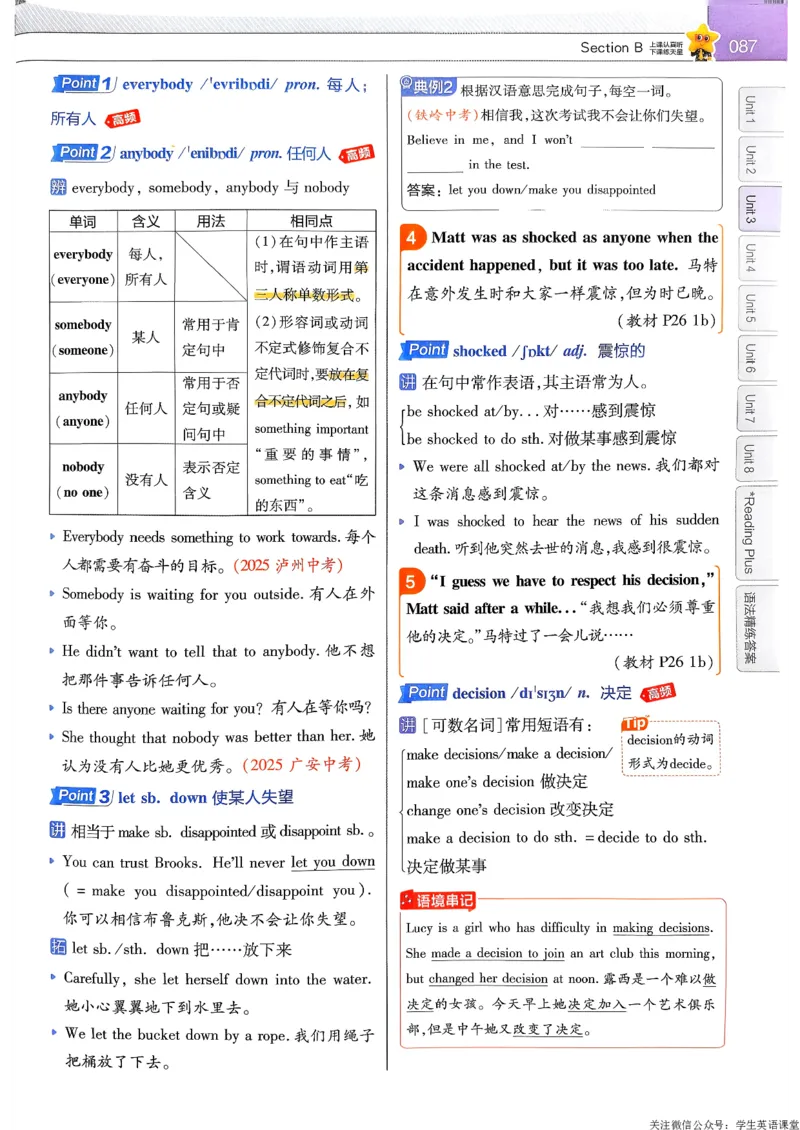Collapse the Point 2 anybody entry
The width and height of the screenshot is (800, 1130).
click(x=79, y=152)
